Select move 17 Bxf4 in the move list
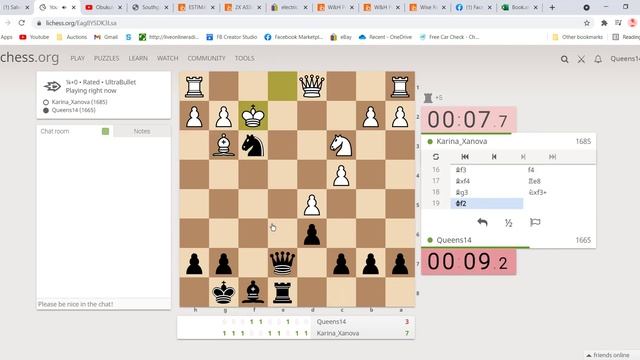The width and height of the screenshot is (640, 360). [487, 181]
